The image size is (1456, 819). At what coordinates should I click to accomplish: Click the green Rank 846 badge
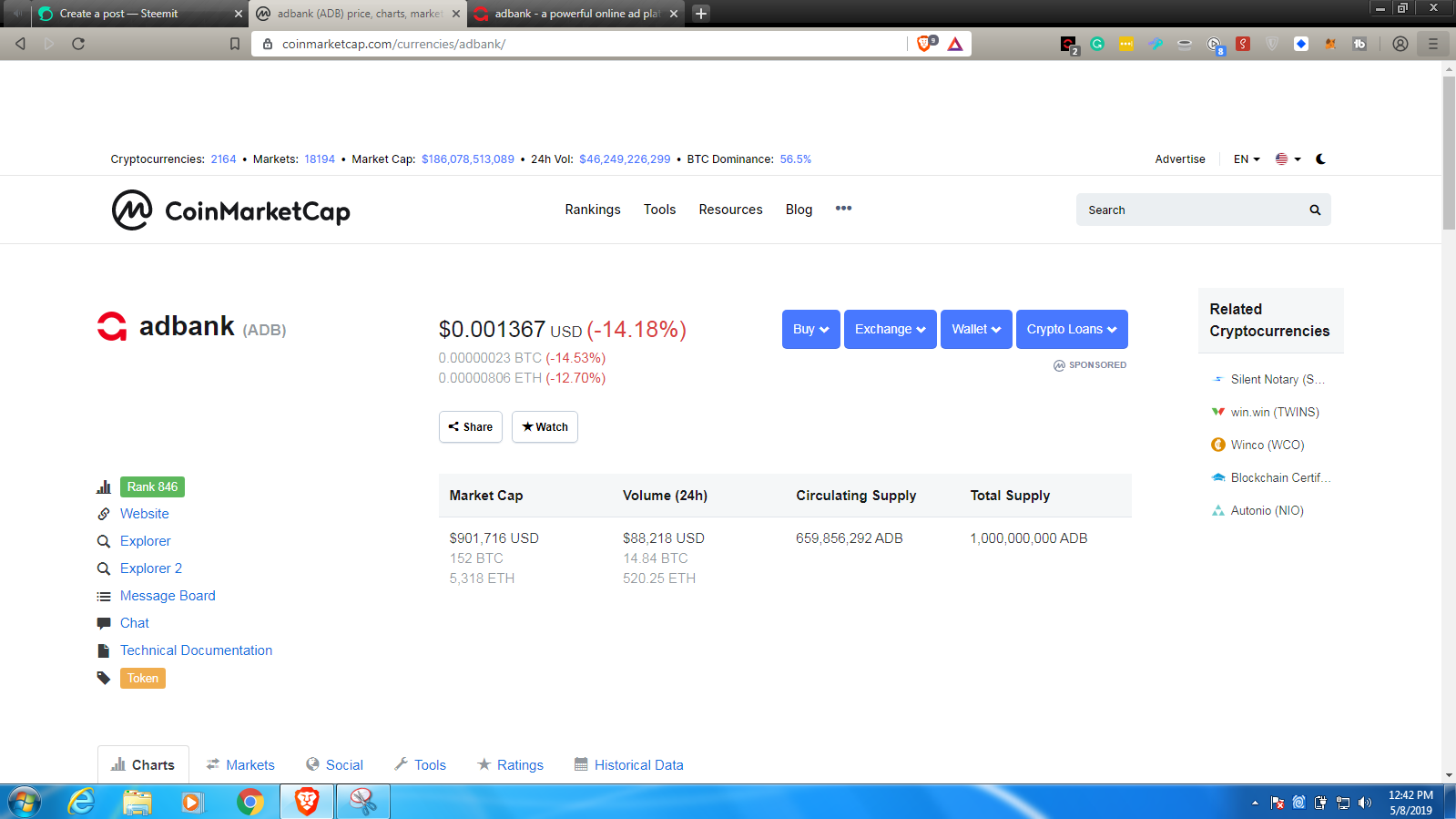152,487
